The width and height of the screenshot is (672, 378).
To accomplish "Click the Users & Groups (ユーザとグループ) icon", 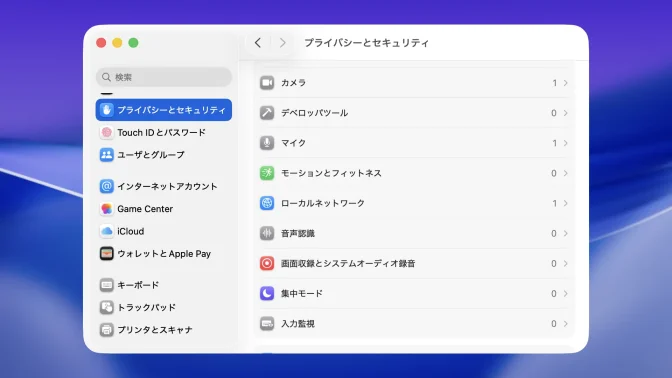I will 107,155.
